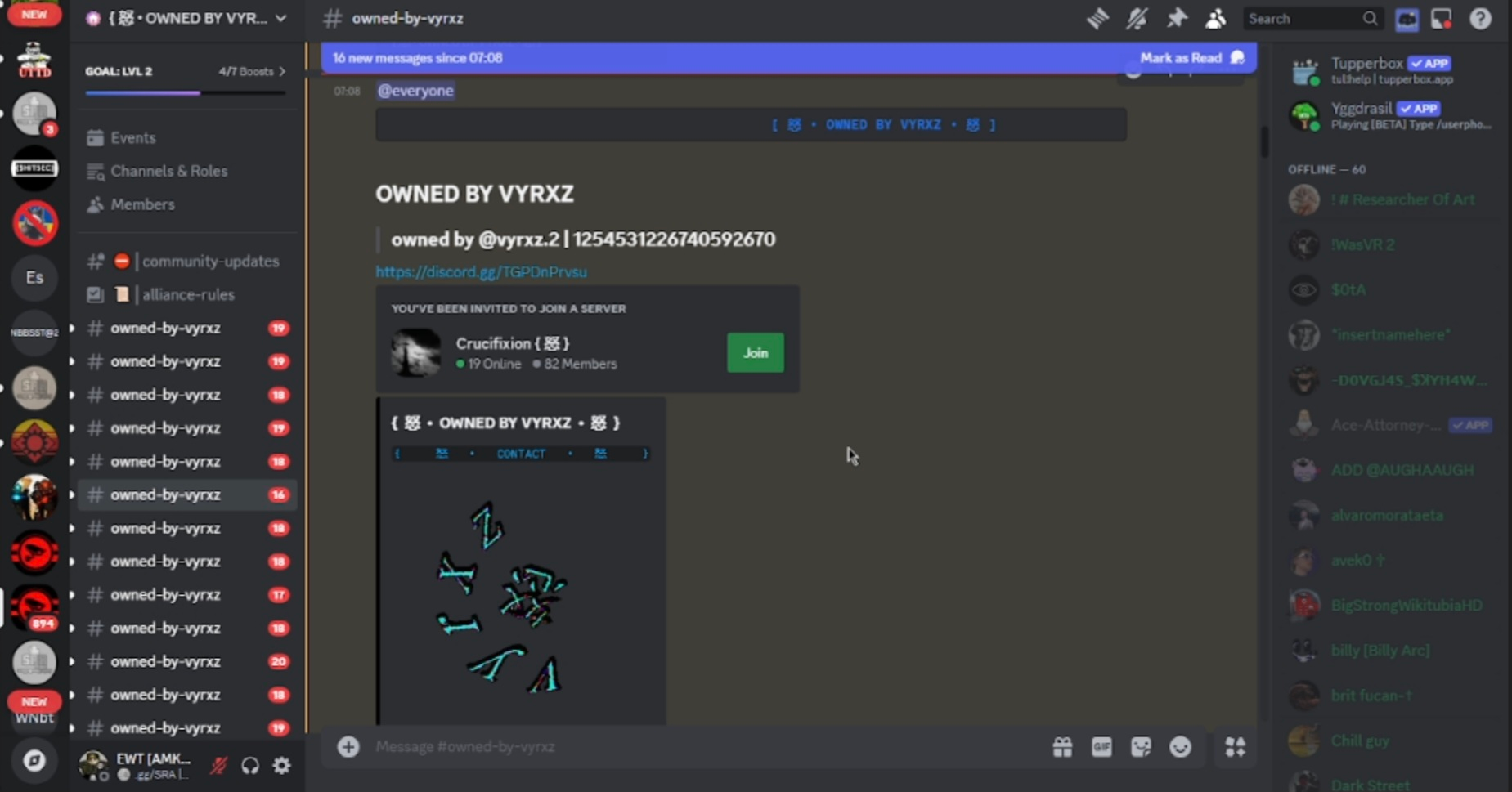The height and width of the screenshot is (792, 1512).
Task: Open the Events menu item
Action: [132, 138]
